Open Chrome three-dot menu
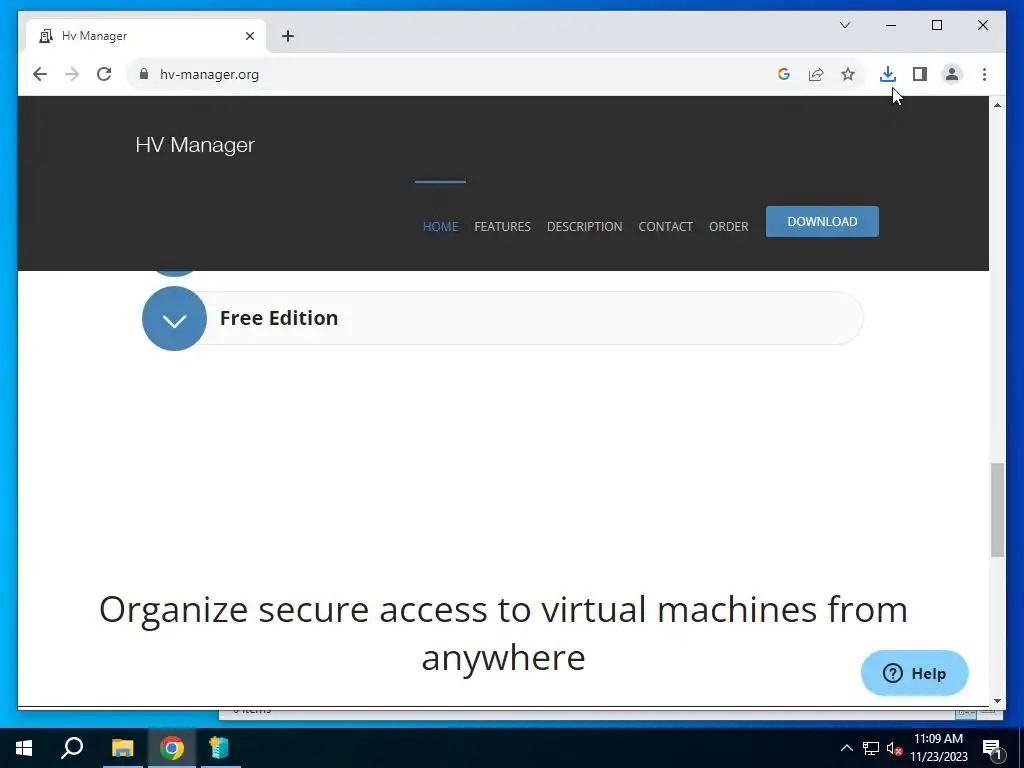This screenshot has height=768, width=1024. [x=984, y=74]
